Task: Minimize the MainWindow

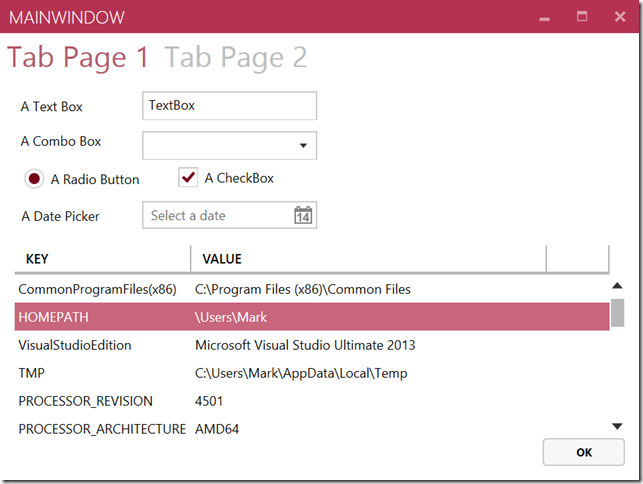Action: (x=545, y=18)
